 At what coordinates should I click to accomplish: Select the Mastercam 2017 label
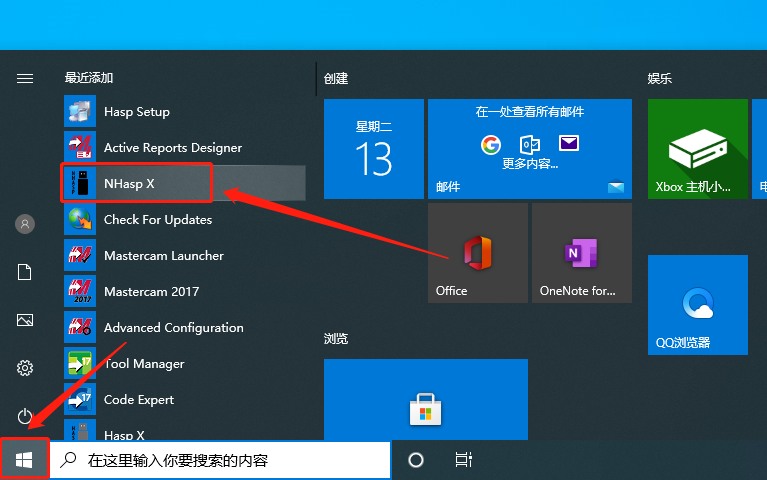click(152, 292)
